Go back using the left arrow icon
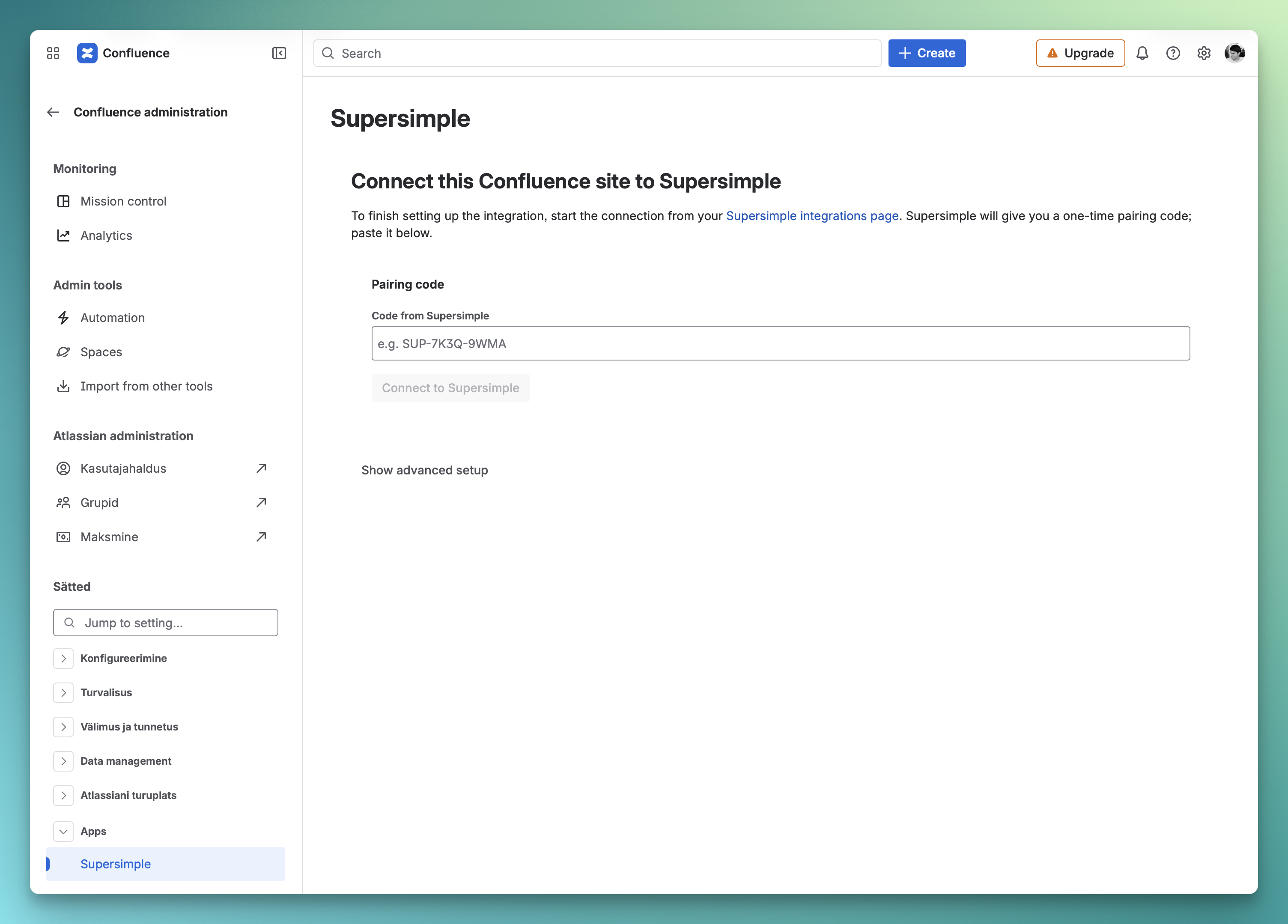The height and width of the screenshot is (924, 1288). (x=53, y=113)
